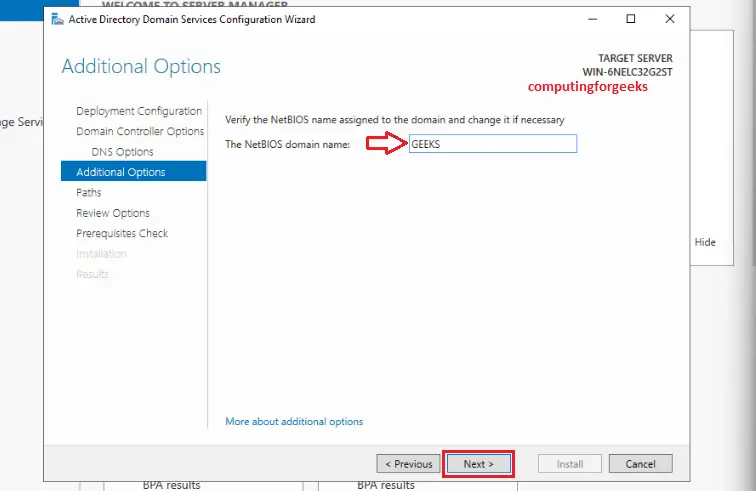Cancel the configuration wizard

coord(640,464)
